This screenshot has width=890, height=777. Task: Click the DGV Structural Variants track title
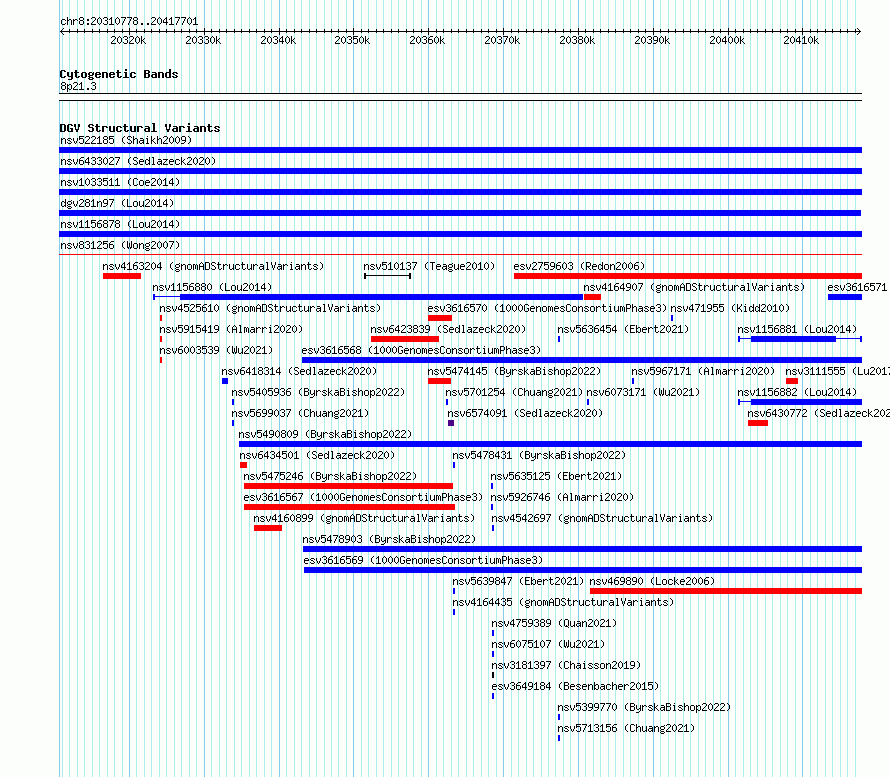point(140,128)
